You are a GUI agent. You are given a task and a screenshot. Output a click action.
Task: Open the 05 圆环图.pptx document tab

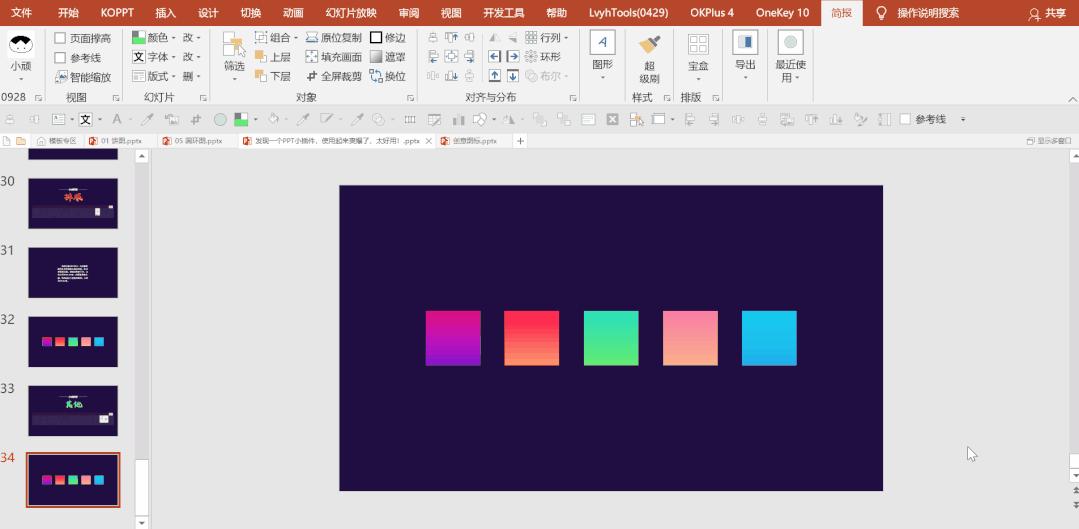[x=192, y=141]
